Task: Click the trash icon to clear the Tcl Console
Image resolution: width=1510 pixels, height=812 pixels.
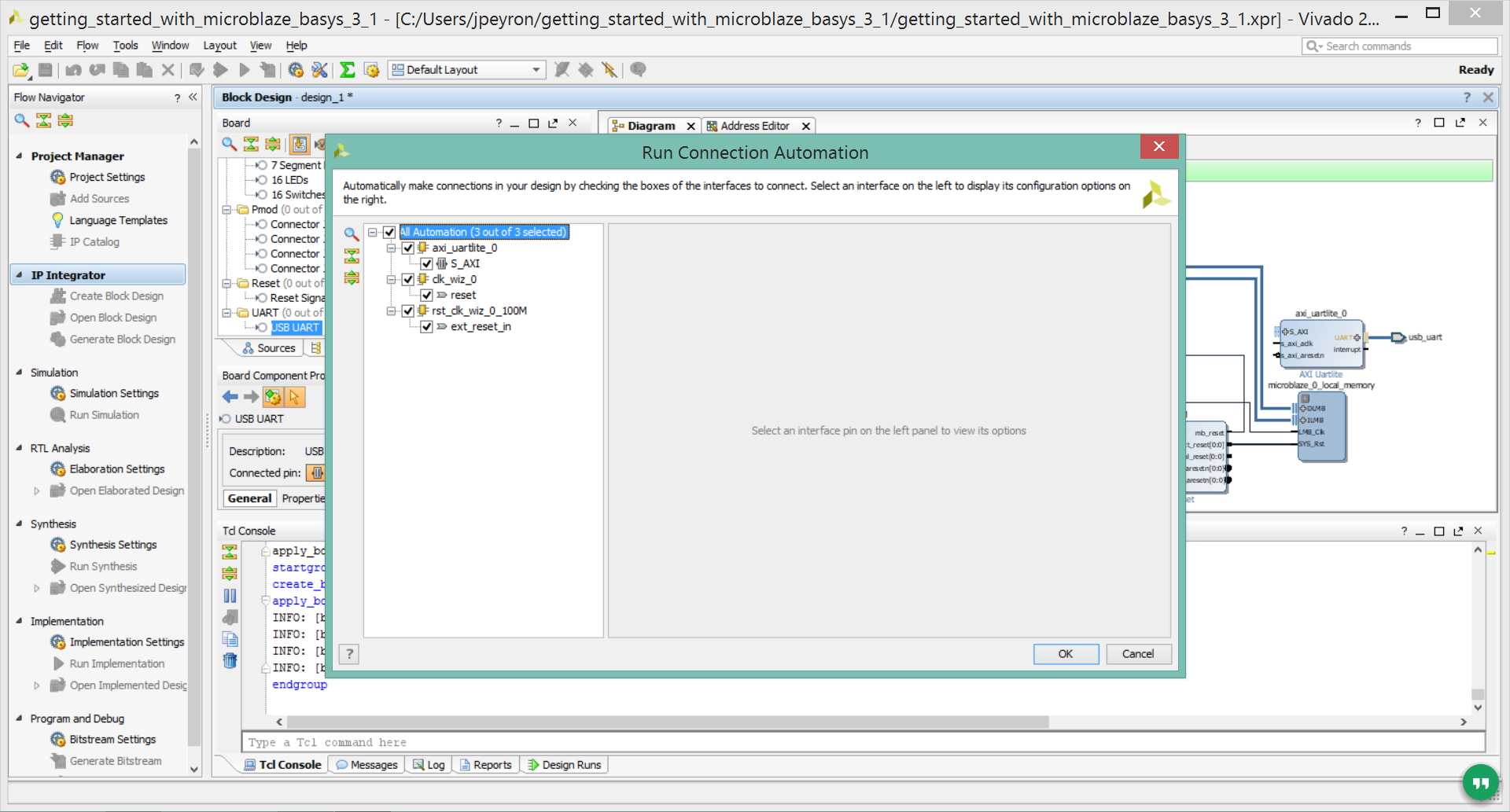Action: click(230, 661)
